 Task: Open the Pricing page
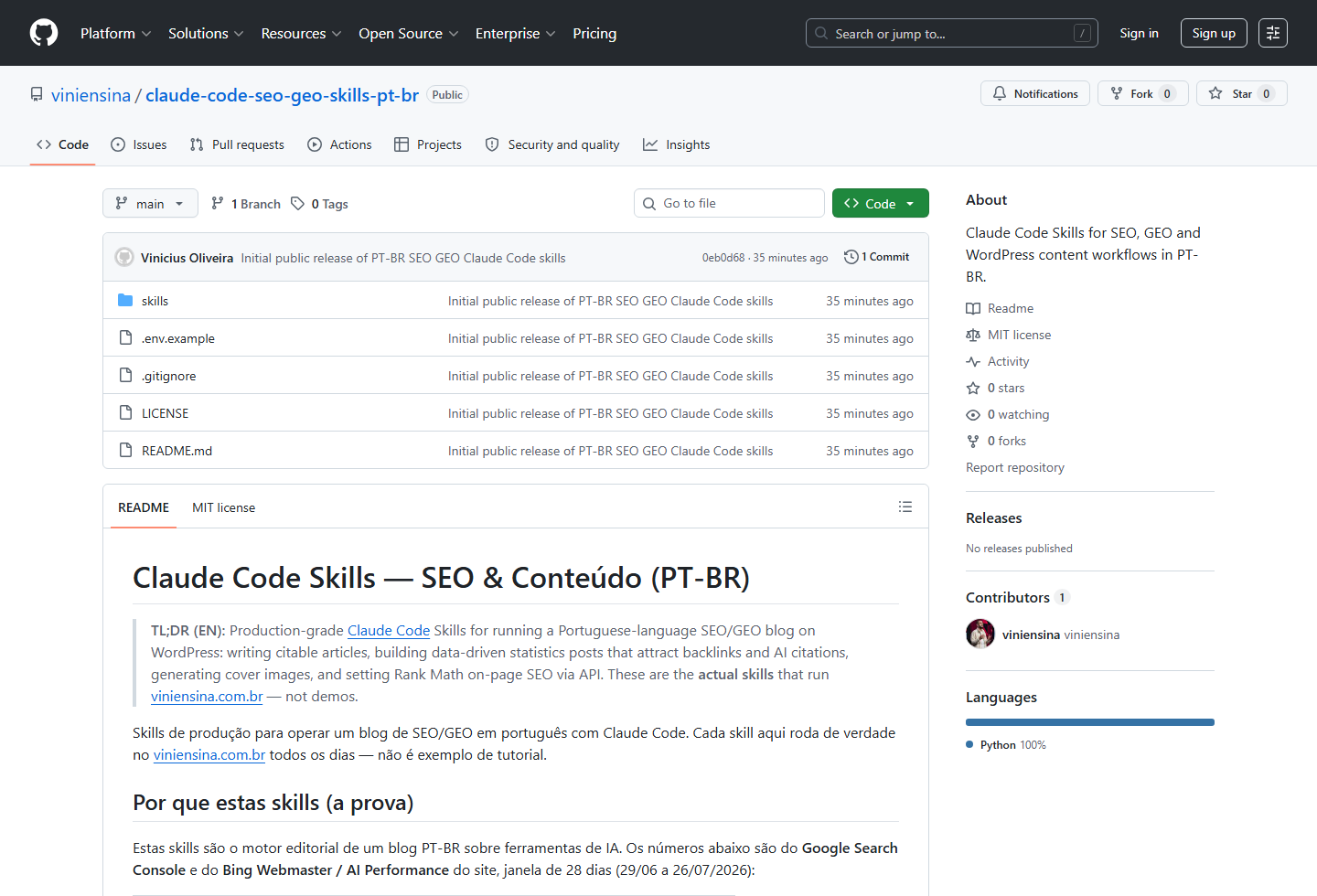(x=594, y=33)
